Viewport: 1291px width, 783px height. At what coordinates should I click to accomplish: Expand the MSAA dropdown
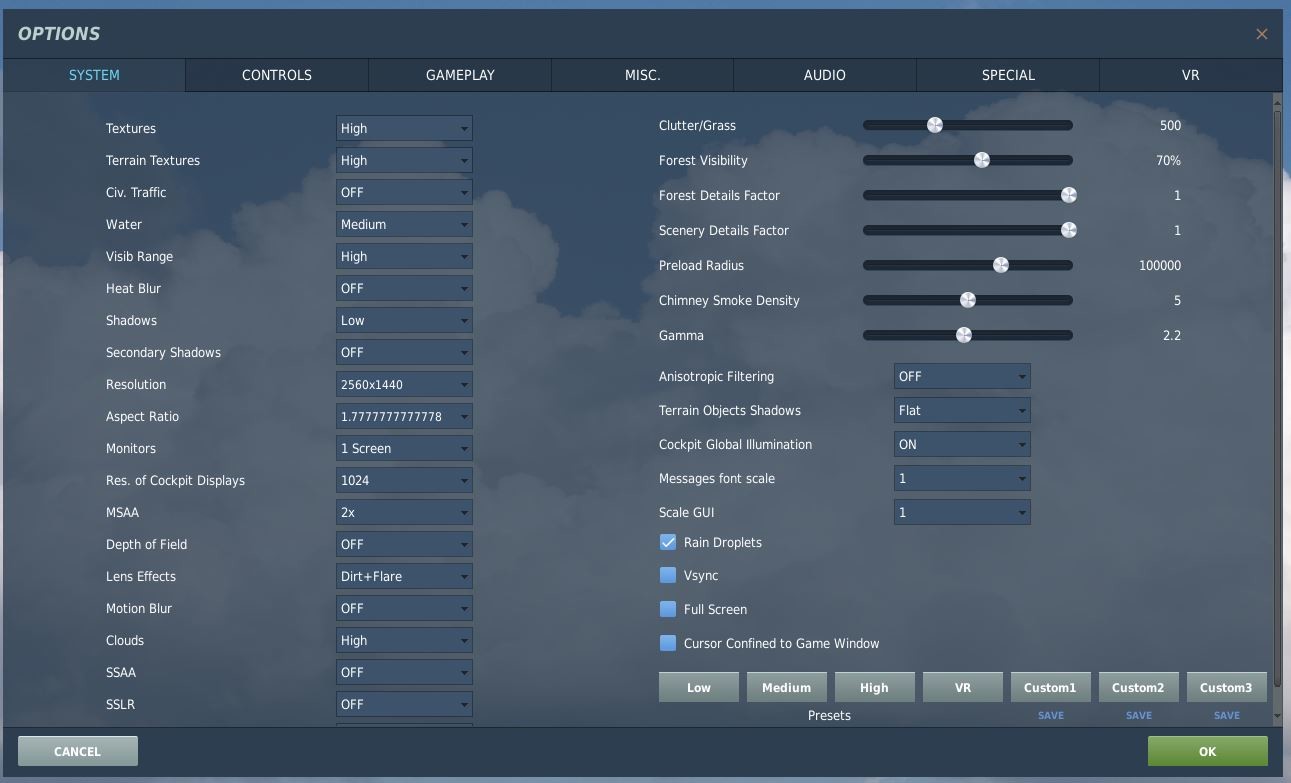[x=404, y=512]
